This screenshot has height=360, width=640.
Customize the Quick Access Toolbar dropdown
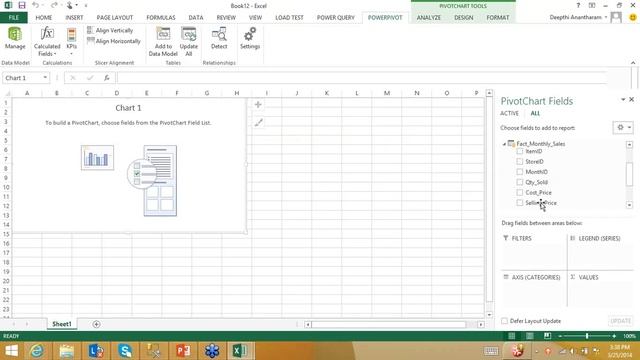86,5
